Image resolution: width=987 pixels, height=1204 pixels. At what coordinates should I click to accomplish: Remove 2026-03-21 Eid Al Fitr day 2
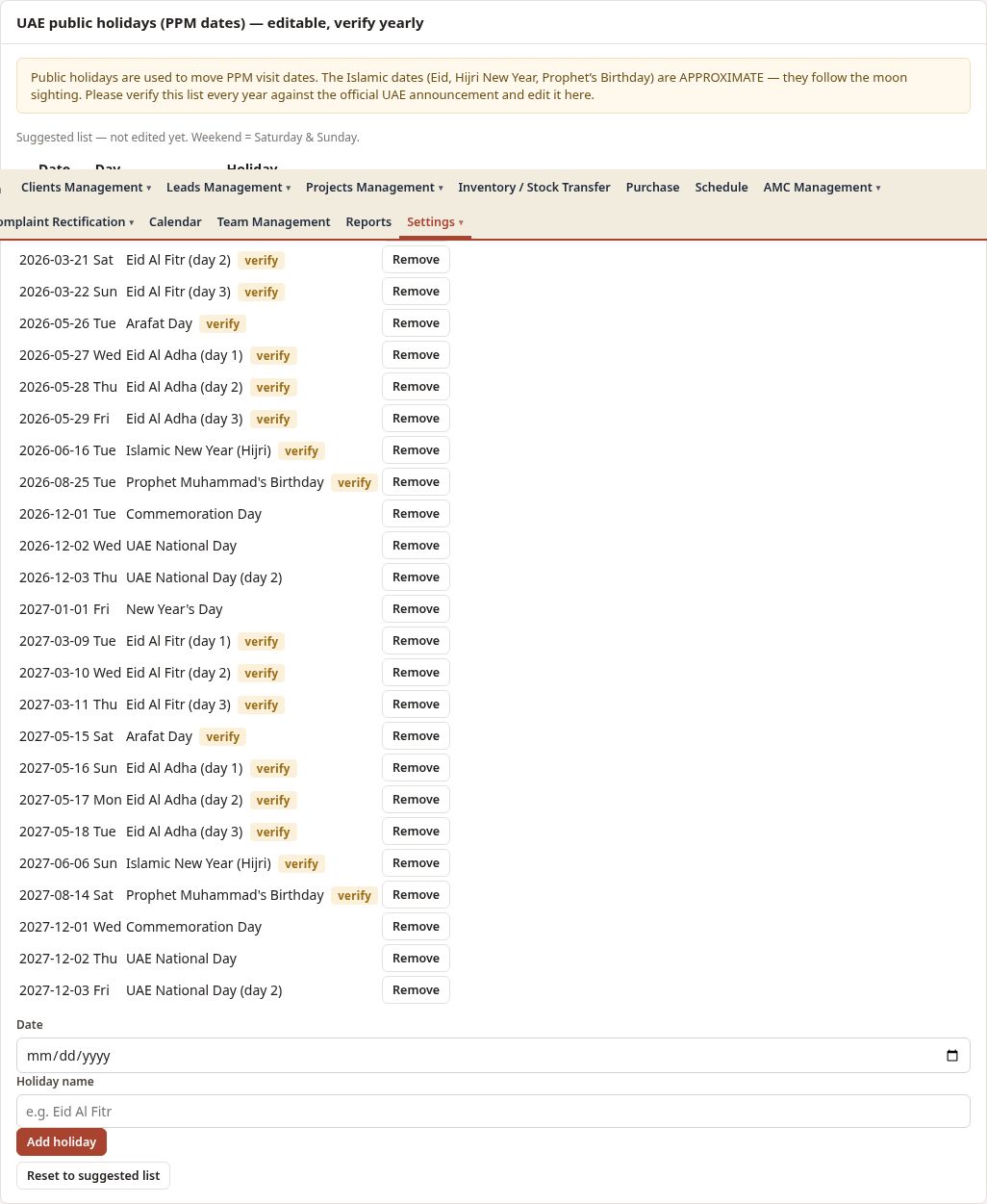click(416, 260)
